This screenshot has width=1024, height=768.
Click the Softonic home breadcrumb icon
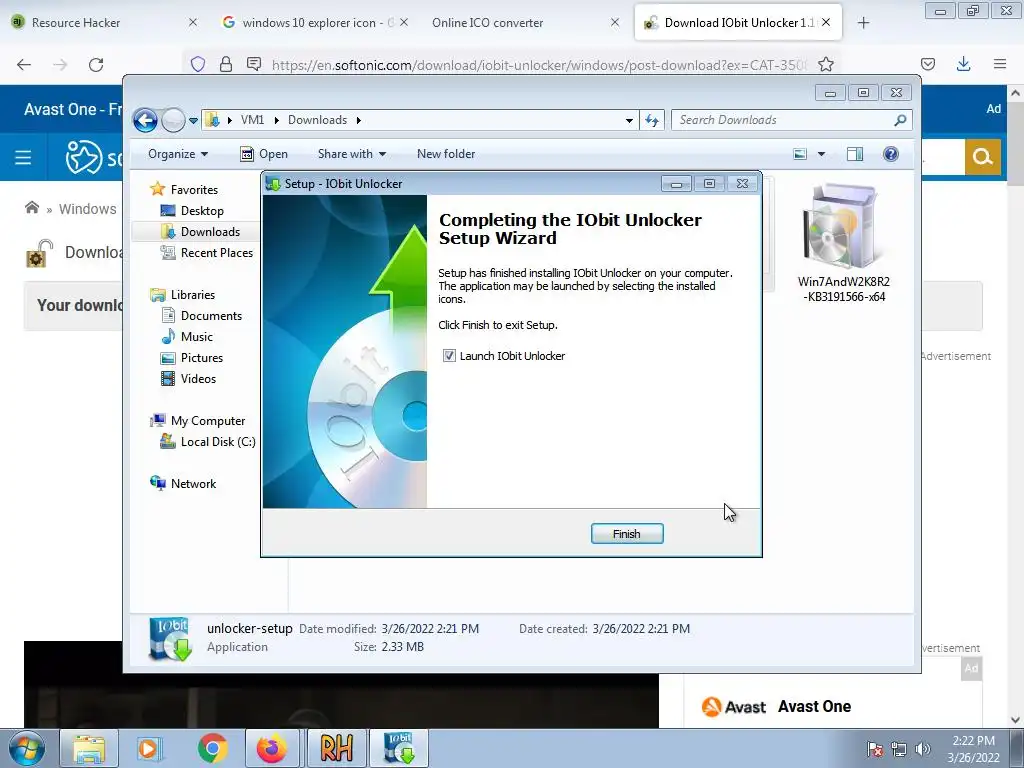tap(31, 208)
